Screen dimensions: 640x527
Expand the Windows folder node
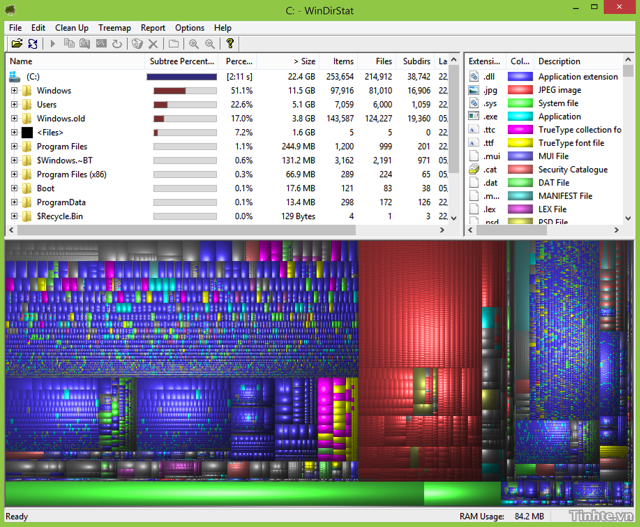14,90
